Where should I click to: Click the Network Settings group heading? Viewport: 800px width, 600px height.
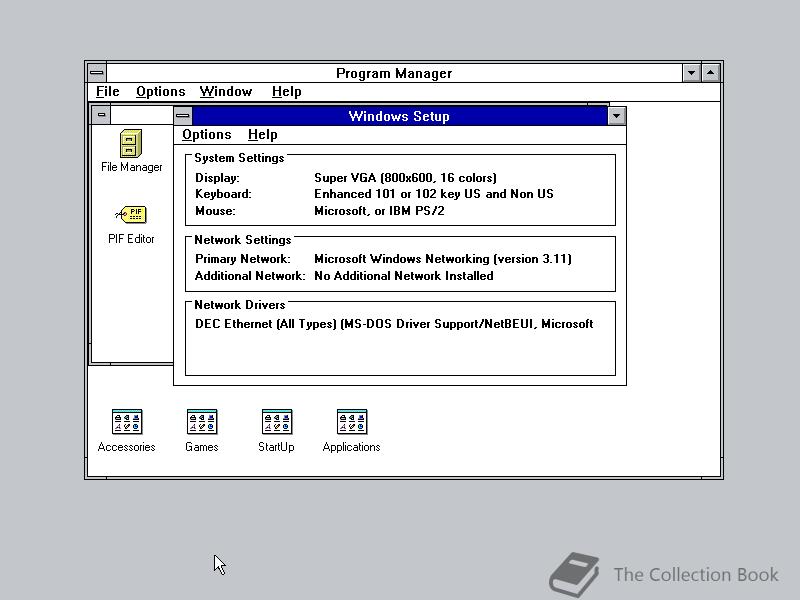coord(243,240)
